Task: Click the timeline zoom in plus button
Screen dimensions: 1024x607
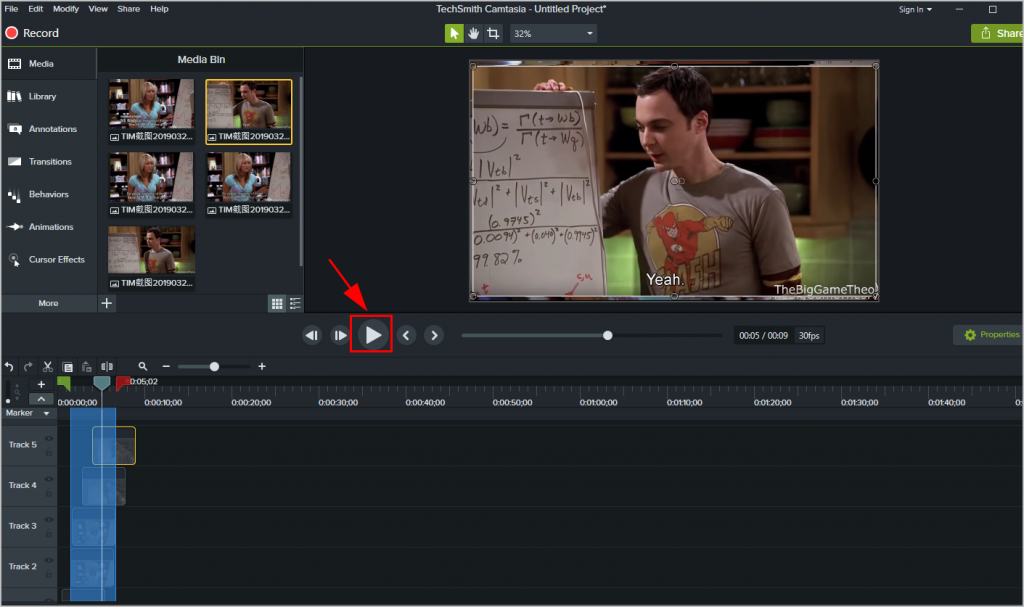Action: pyautogui.click(x=262, y=367)
